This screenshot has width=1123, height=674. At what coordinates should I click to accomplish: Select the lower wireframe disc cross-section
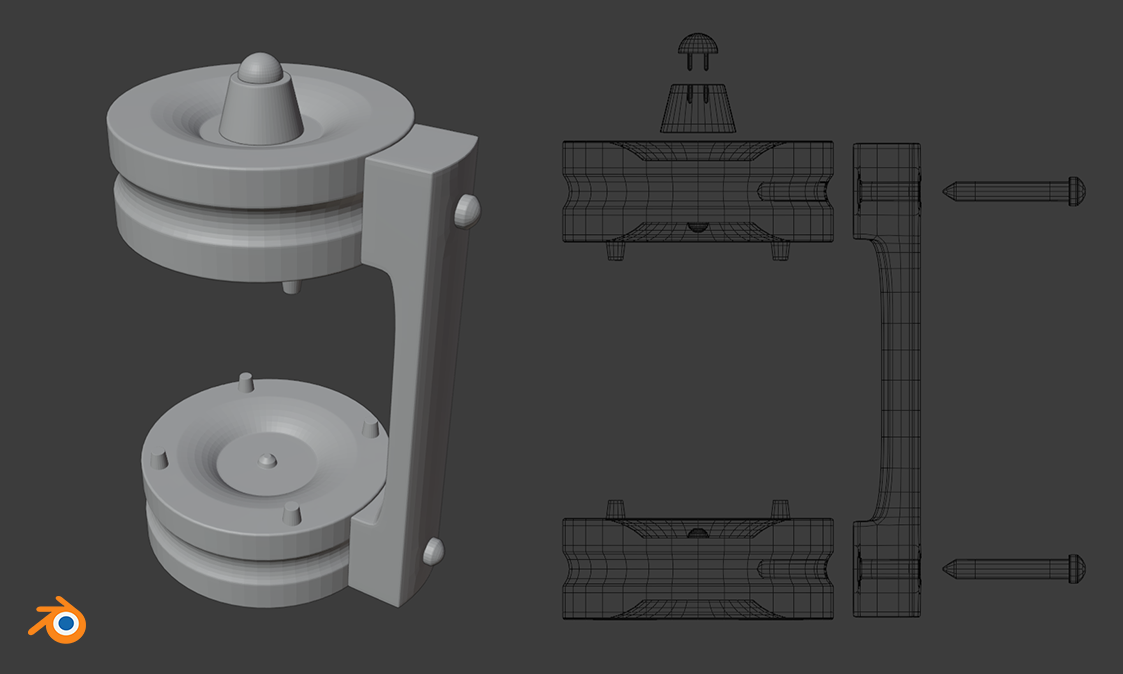[697, 568]
